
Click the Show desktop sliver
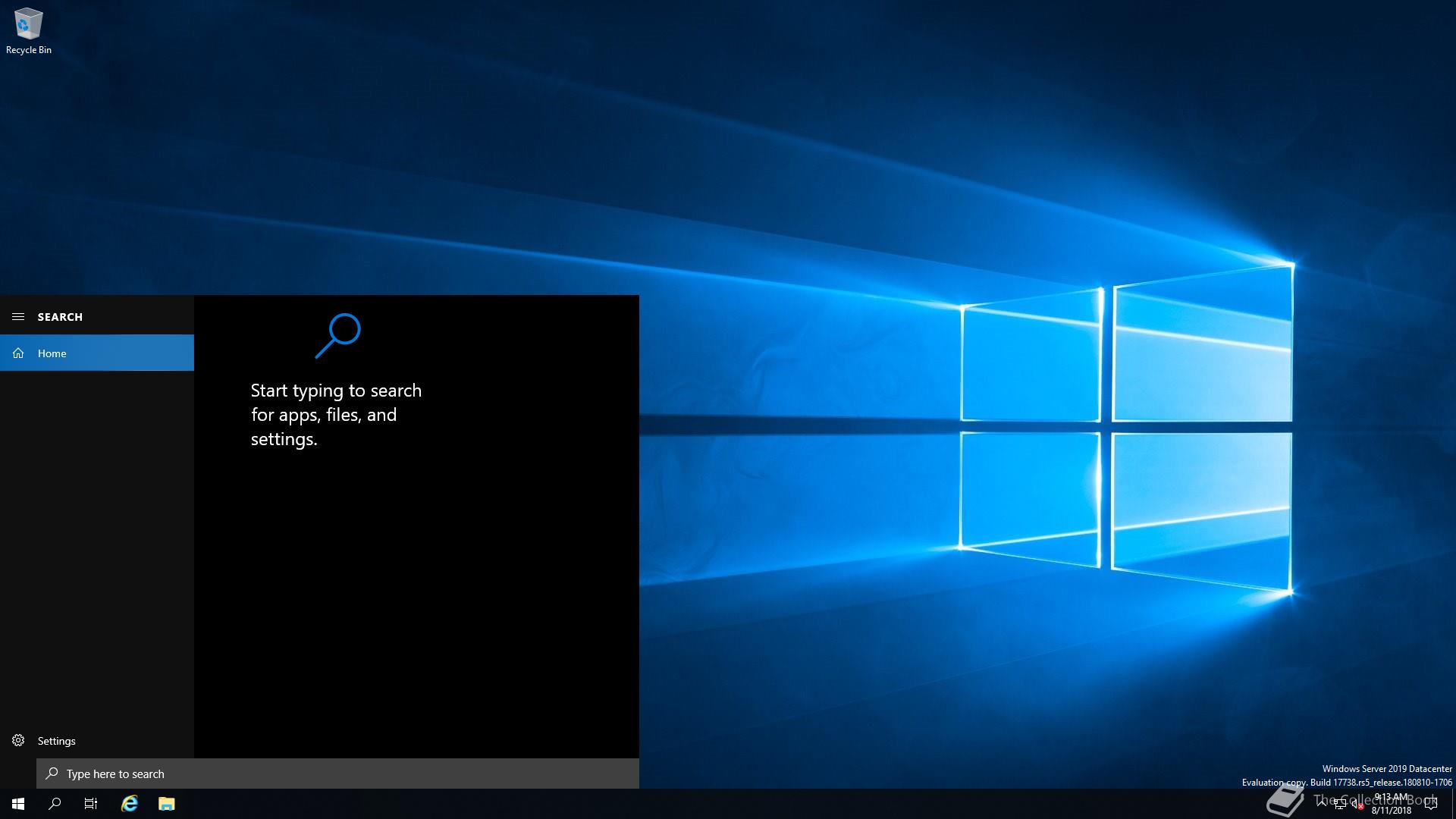click(x=1453, y=804)
